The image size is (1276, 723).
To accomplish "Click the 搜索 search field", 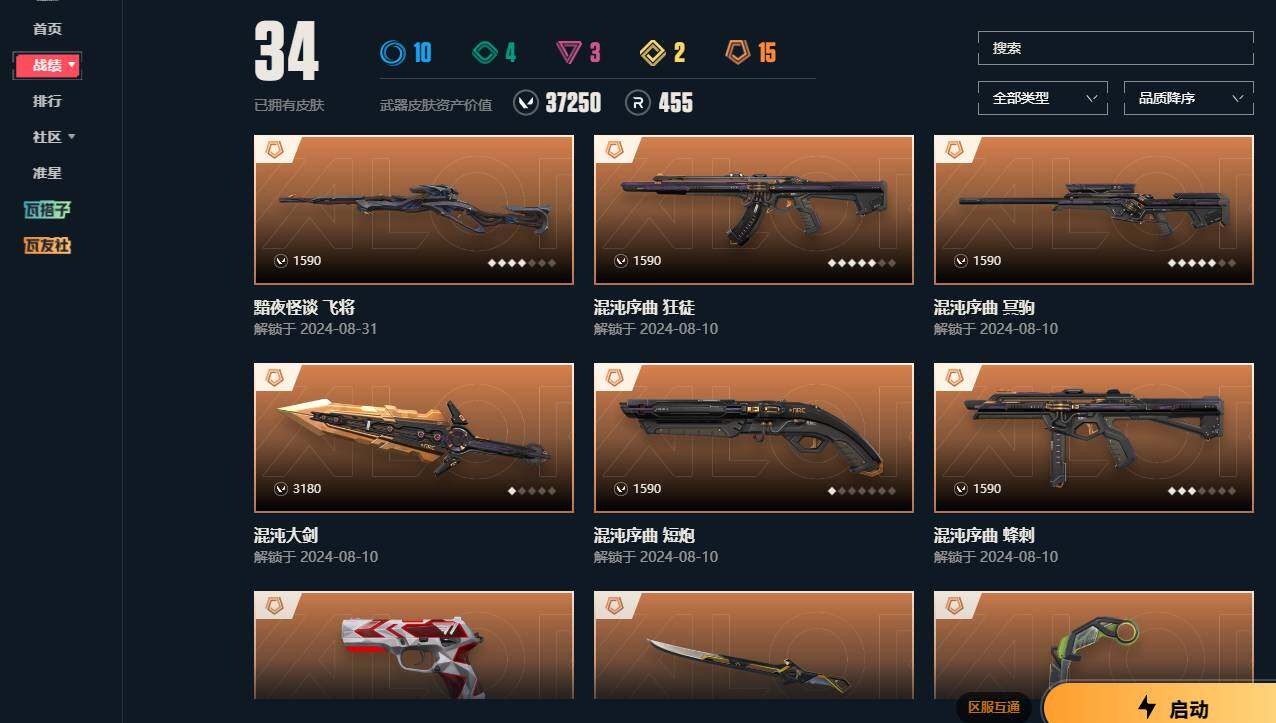I will (x=1116, y=48).
